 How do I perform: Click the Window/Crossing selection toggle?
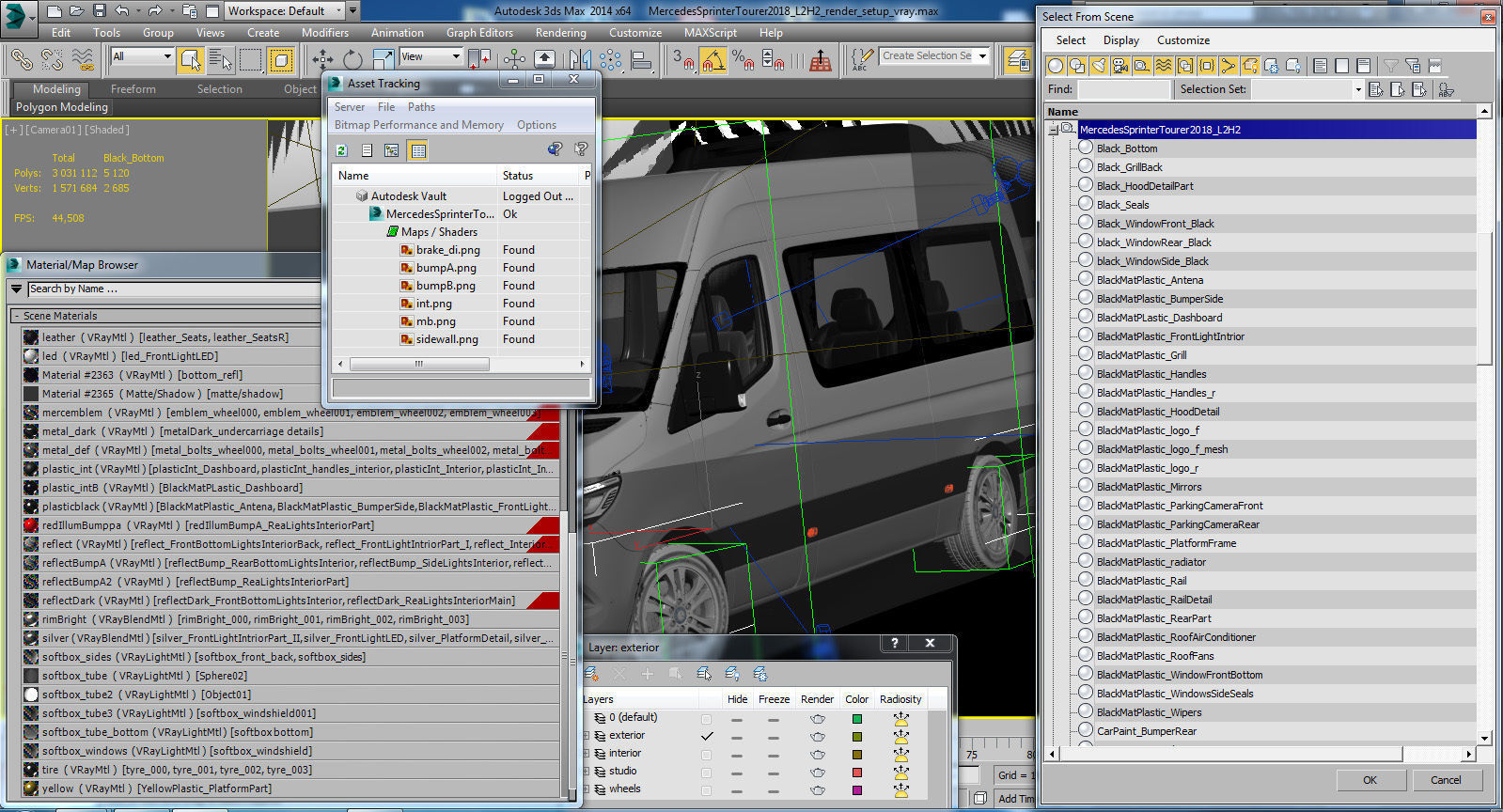tap(281, 59)
